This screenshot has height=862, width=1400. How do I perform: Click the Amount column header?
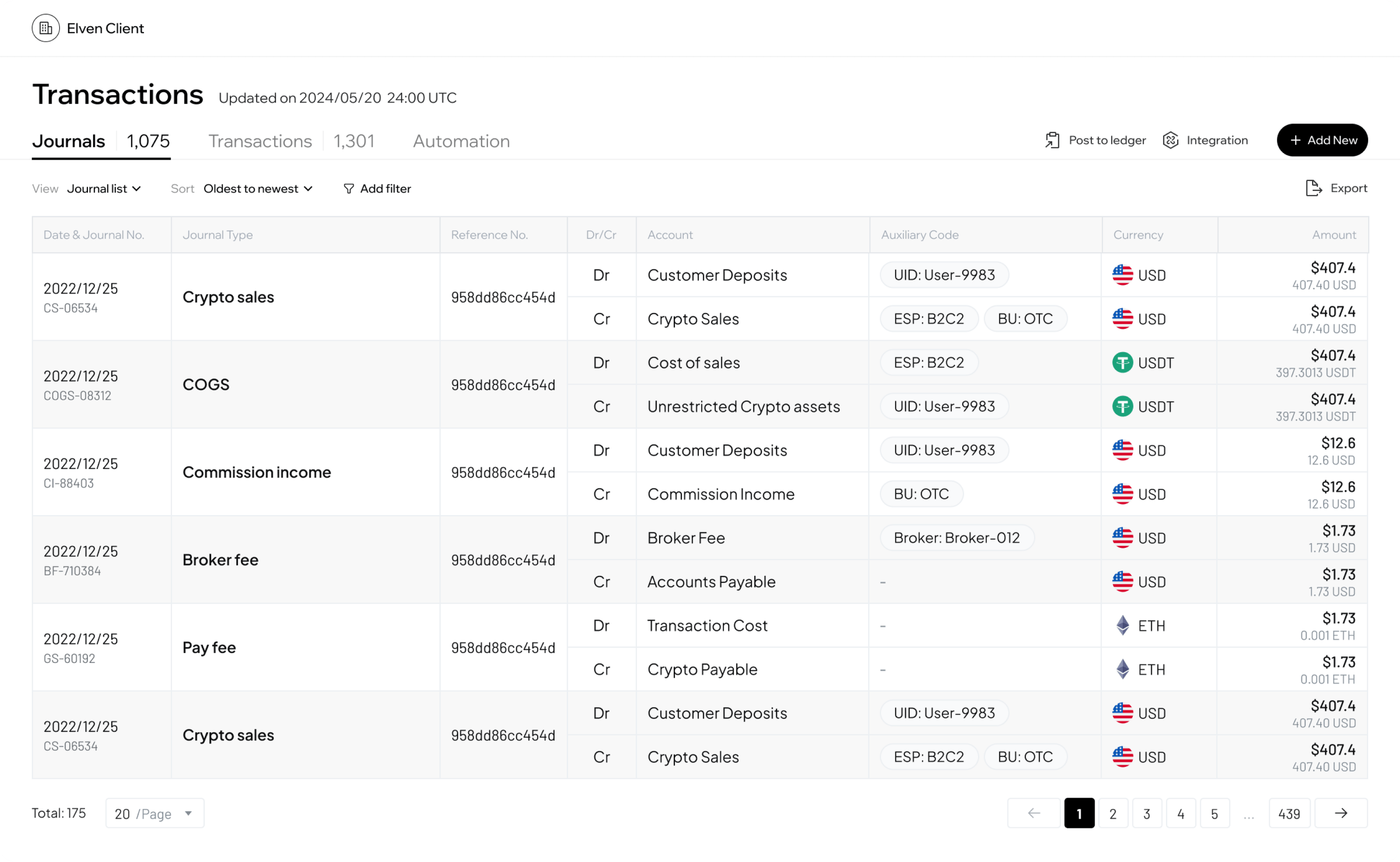(1333, 235)
